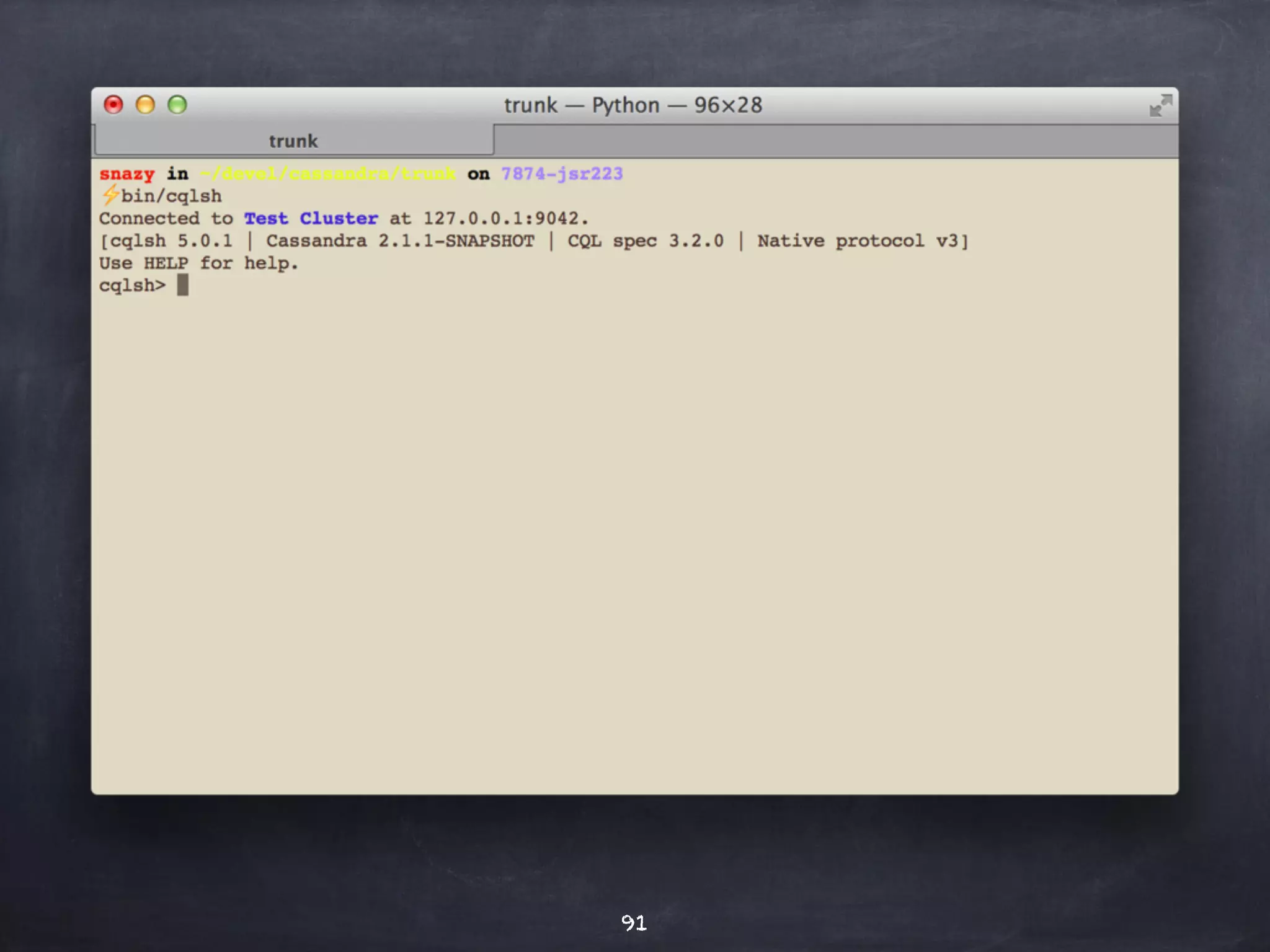Screen dimensions: 1270x952
Task: Click the Cassandra 2.1.1-SNAPSHOT version text
Action: tap(400, 241)
